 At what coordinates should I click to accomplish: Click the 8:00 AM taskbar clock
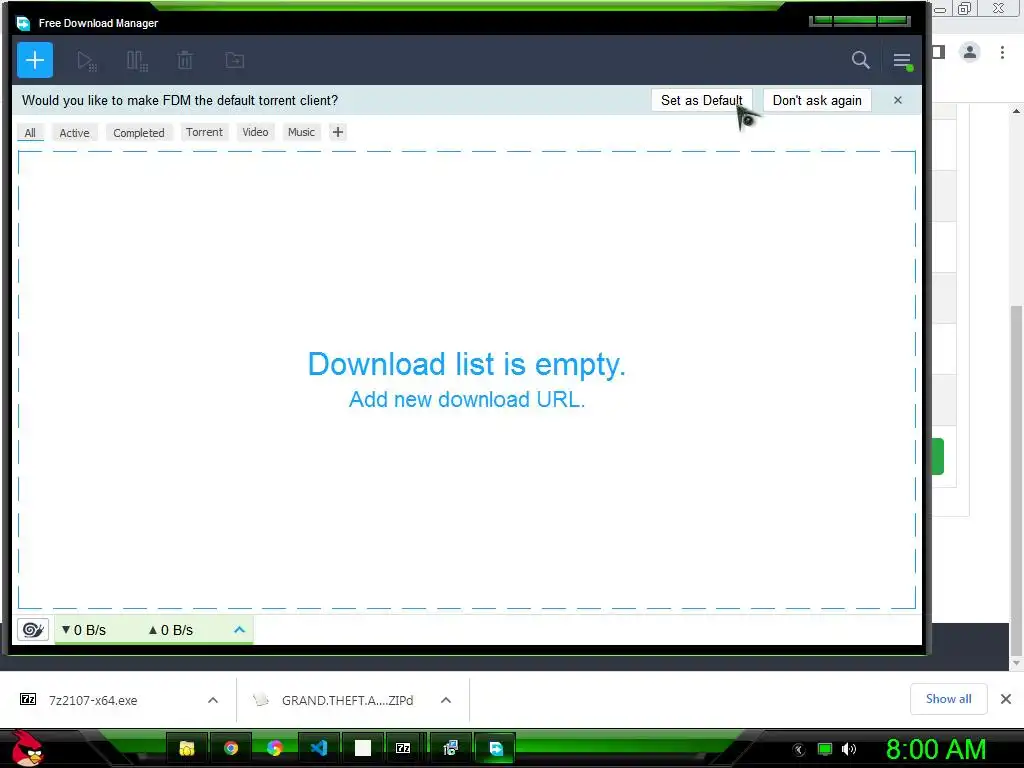(936, 749)
